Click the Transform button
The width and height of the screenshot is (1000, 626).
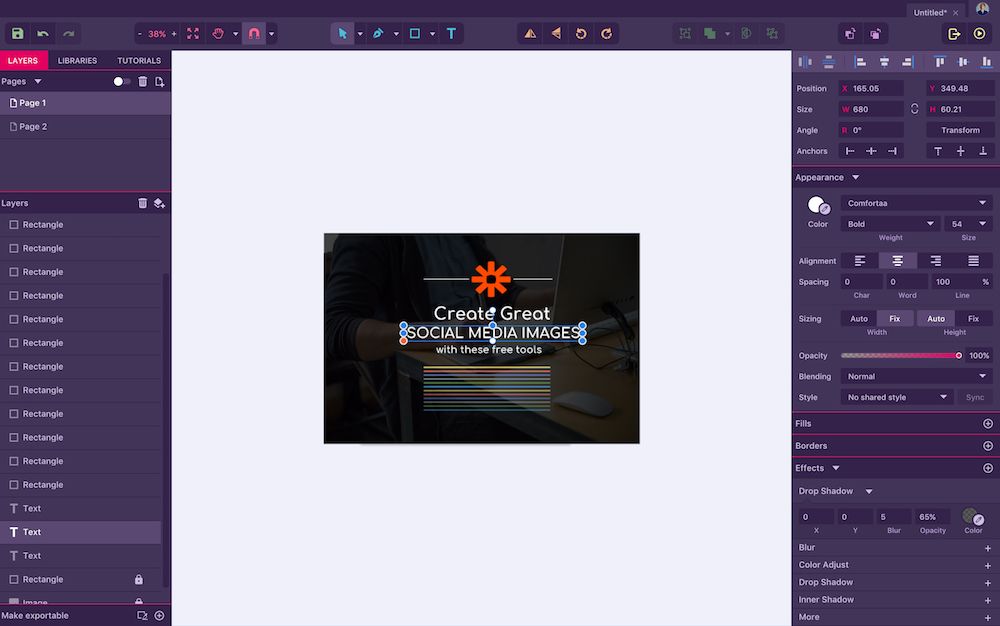[960, 130]
